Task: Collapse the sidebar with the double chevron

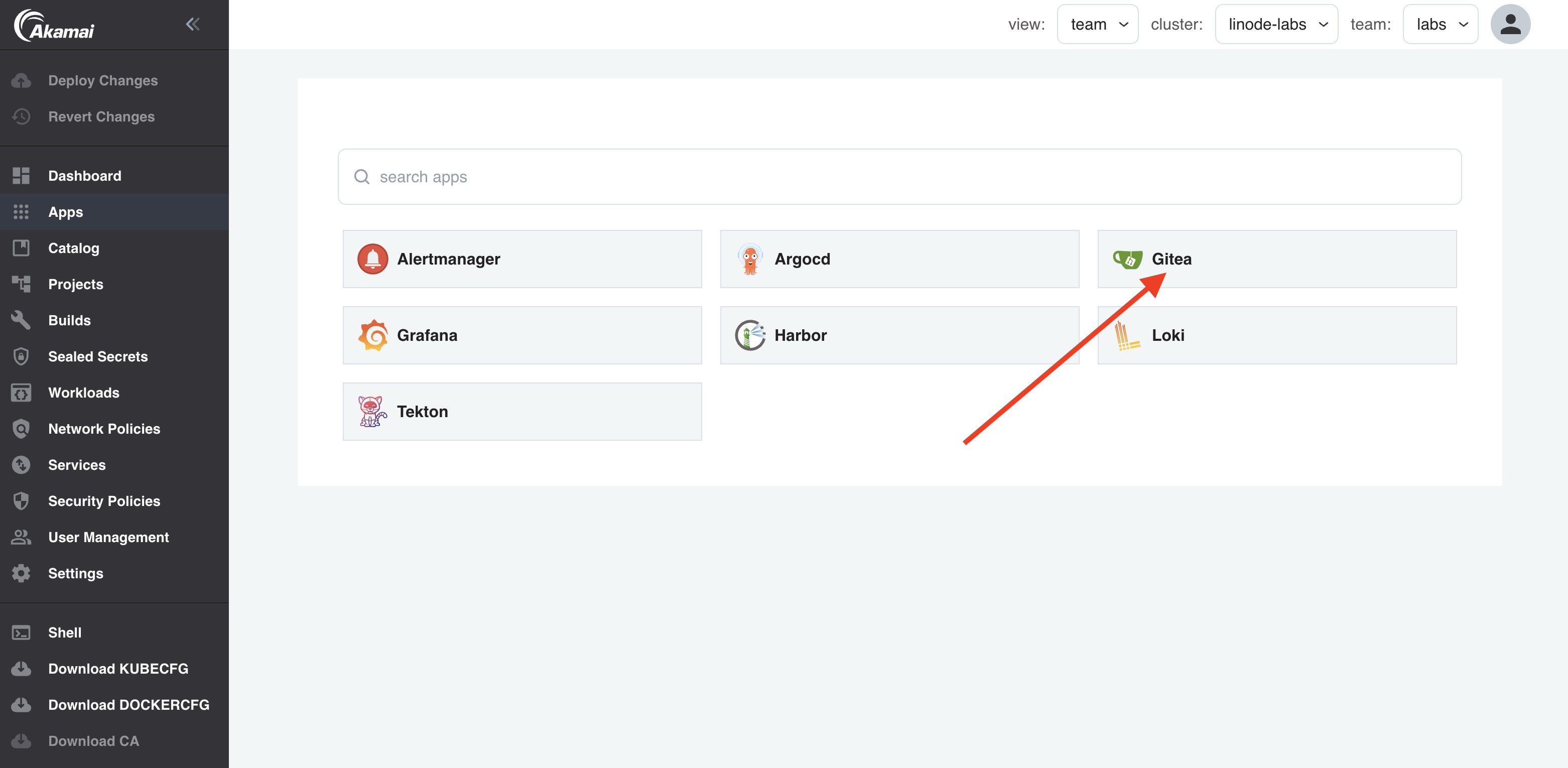Action: point(192,24)
